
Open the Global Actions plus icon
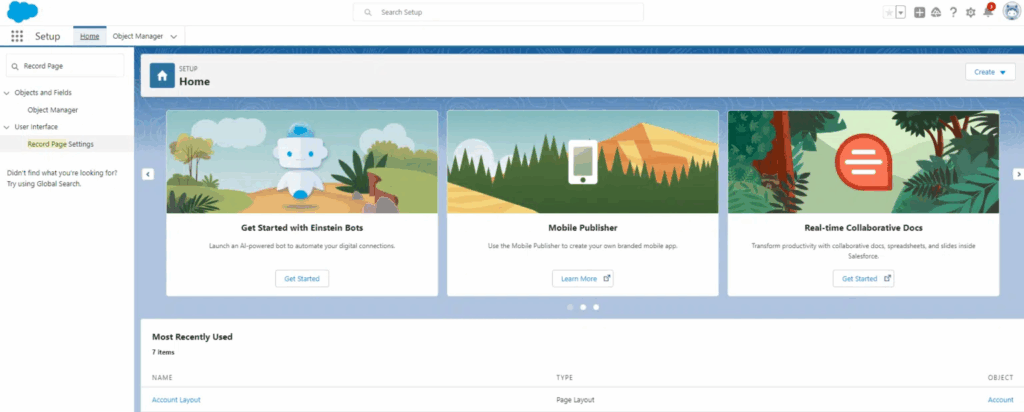[x=919, y=12]
